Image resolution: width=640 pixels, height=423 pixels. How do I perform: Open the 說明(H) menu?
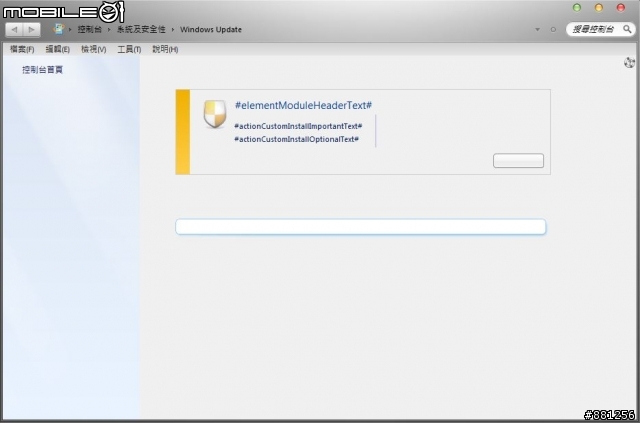coord(165,49)
